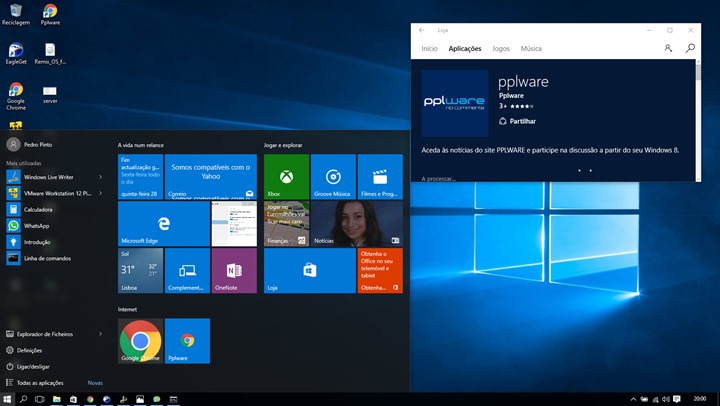Launch Groove Música tile
This screenshot has height=406, width=720.
click(333, 176)
